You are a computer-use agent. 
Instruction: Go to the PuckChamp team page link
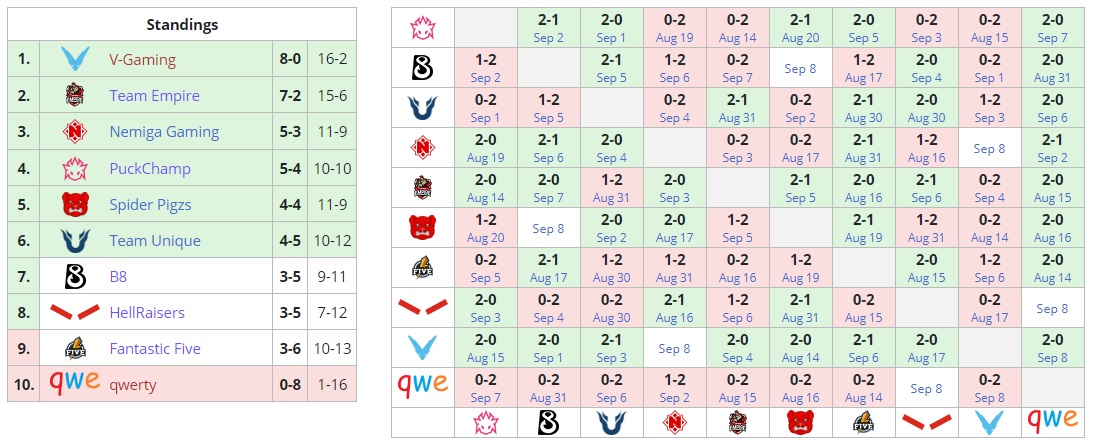149,168
